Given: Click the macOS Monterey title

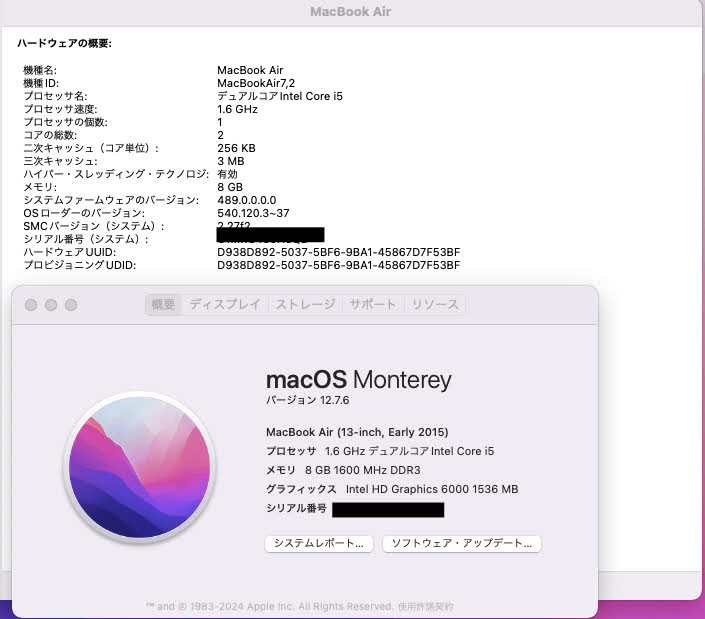Looking at the screenshot, I should pyautogui.click(x=358, y=380).
